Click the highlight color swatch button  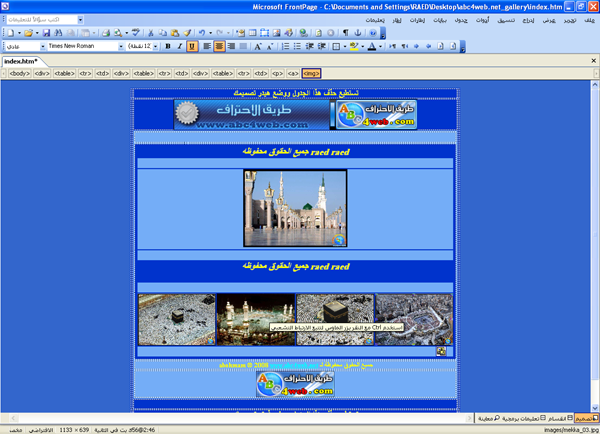(x=353, y=46)
